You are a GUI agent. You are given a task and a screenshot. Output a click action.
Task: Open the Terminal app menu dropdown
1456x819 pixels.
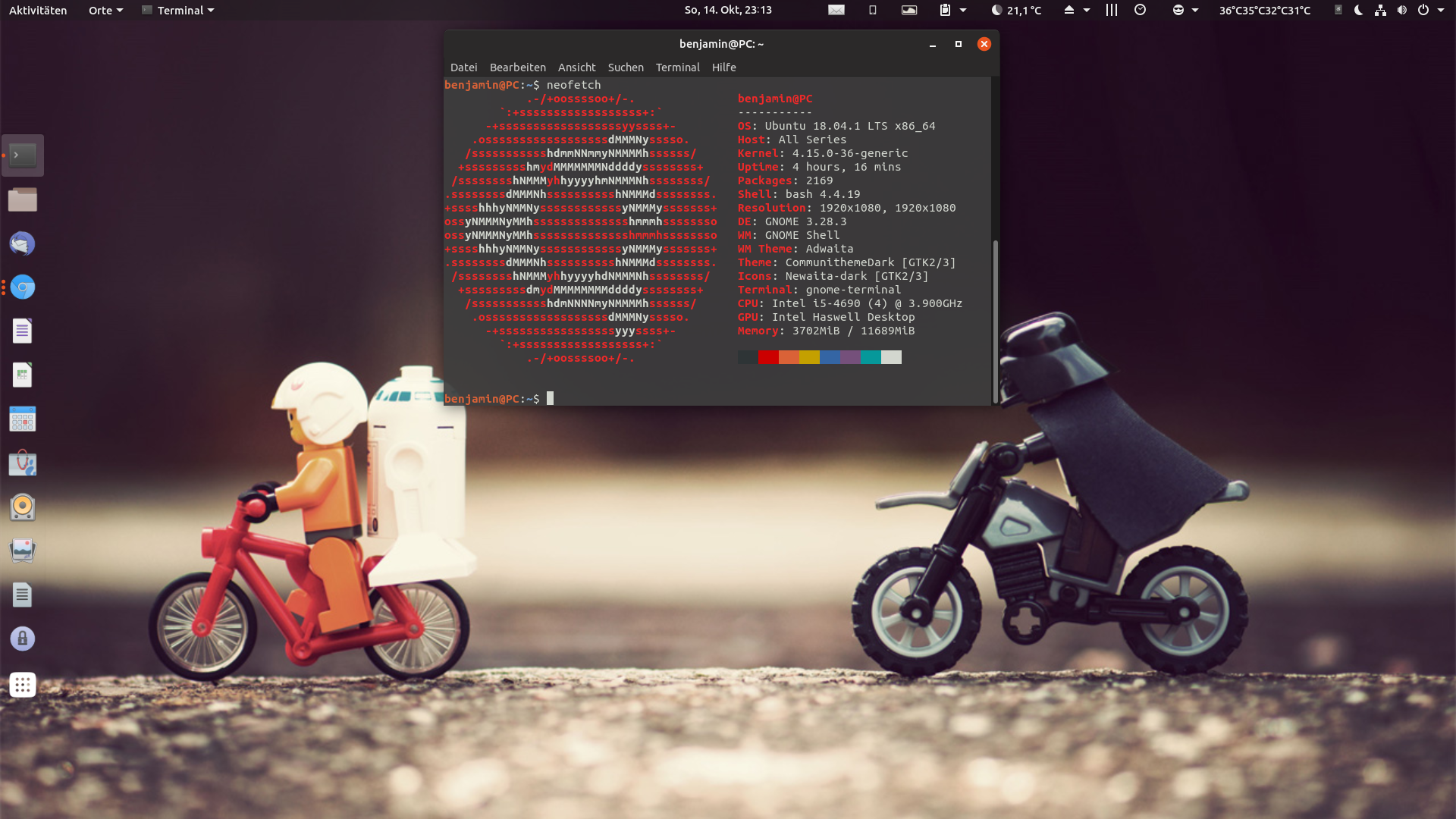click(x=178, y=10)
